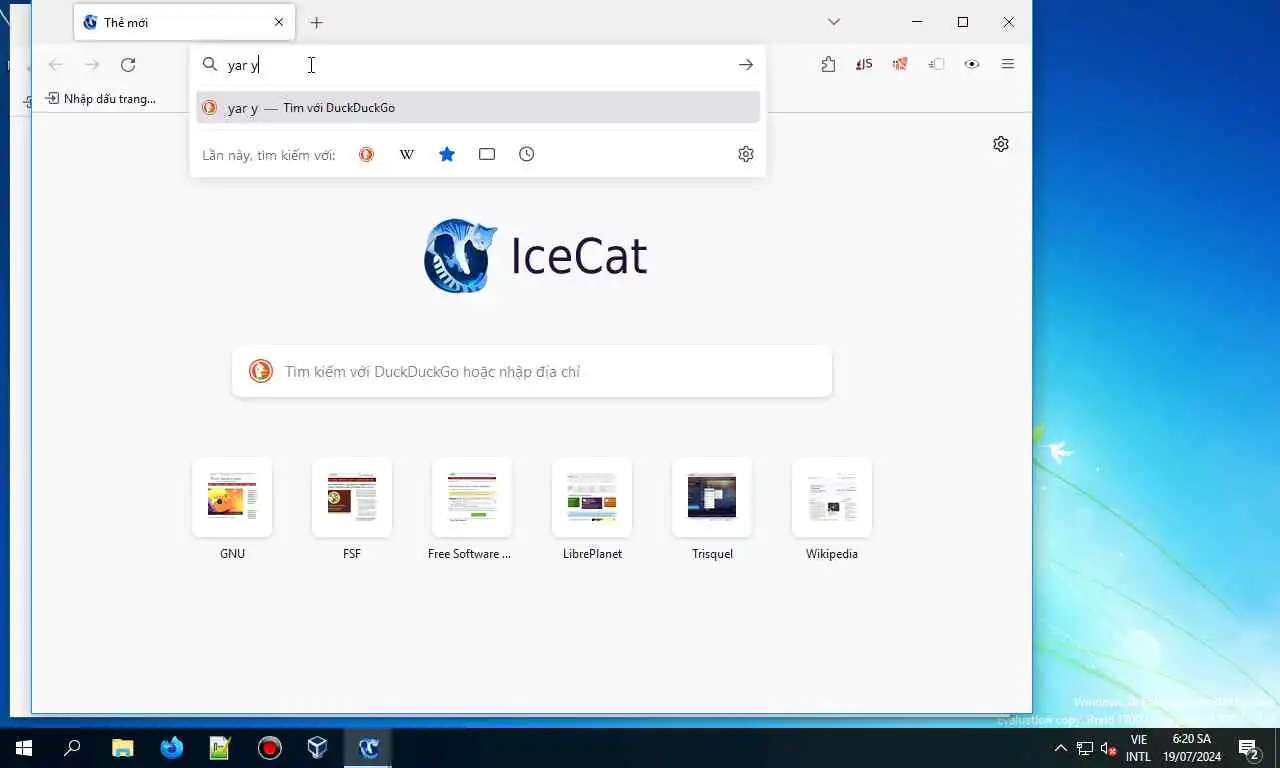
Task: Open taskbar search magnifier
Action: [x=72, y=747]
